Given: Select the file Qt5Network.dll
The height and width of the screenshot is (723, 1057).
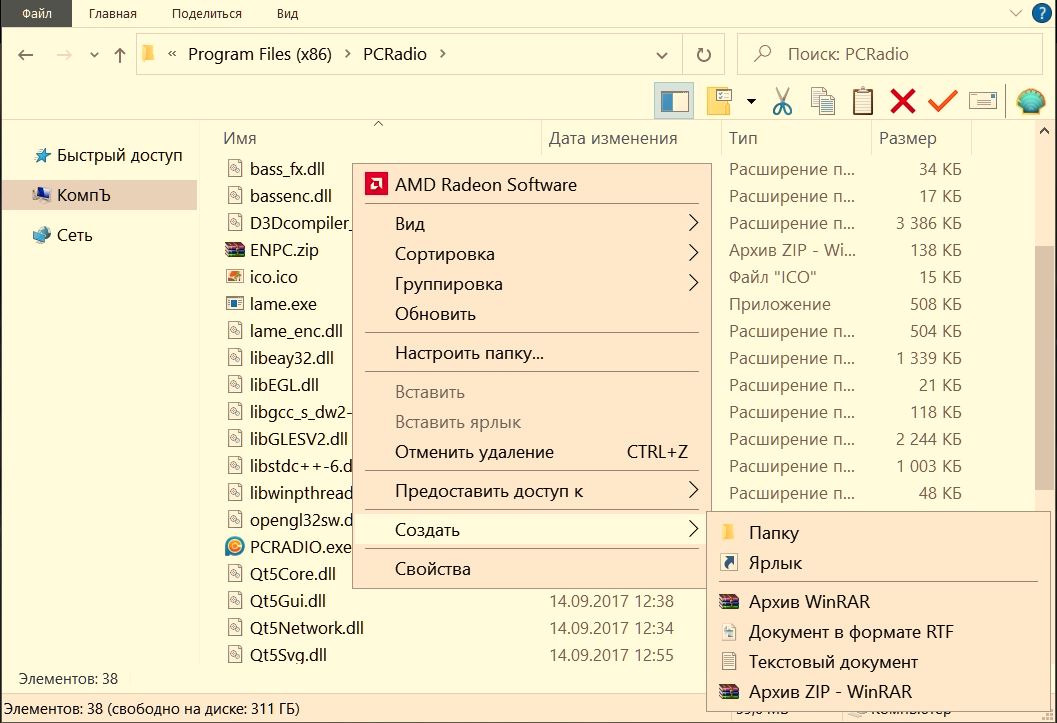Looking at the screenshot, I should tap(307, 628).
